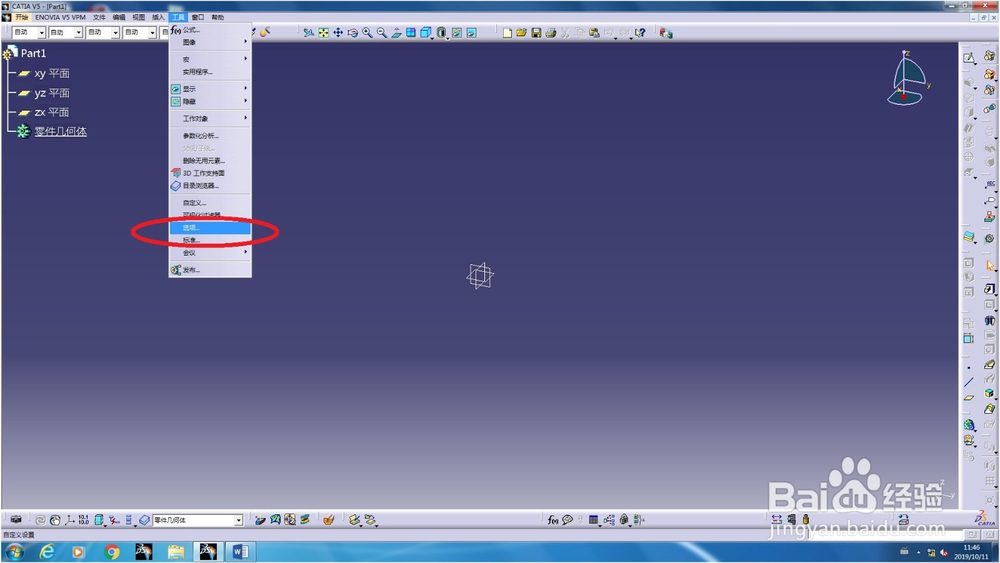
Task: Open the 开始 start menu
Action: pyautogui.click(x=22, y=17)
